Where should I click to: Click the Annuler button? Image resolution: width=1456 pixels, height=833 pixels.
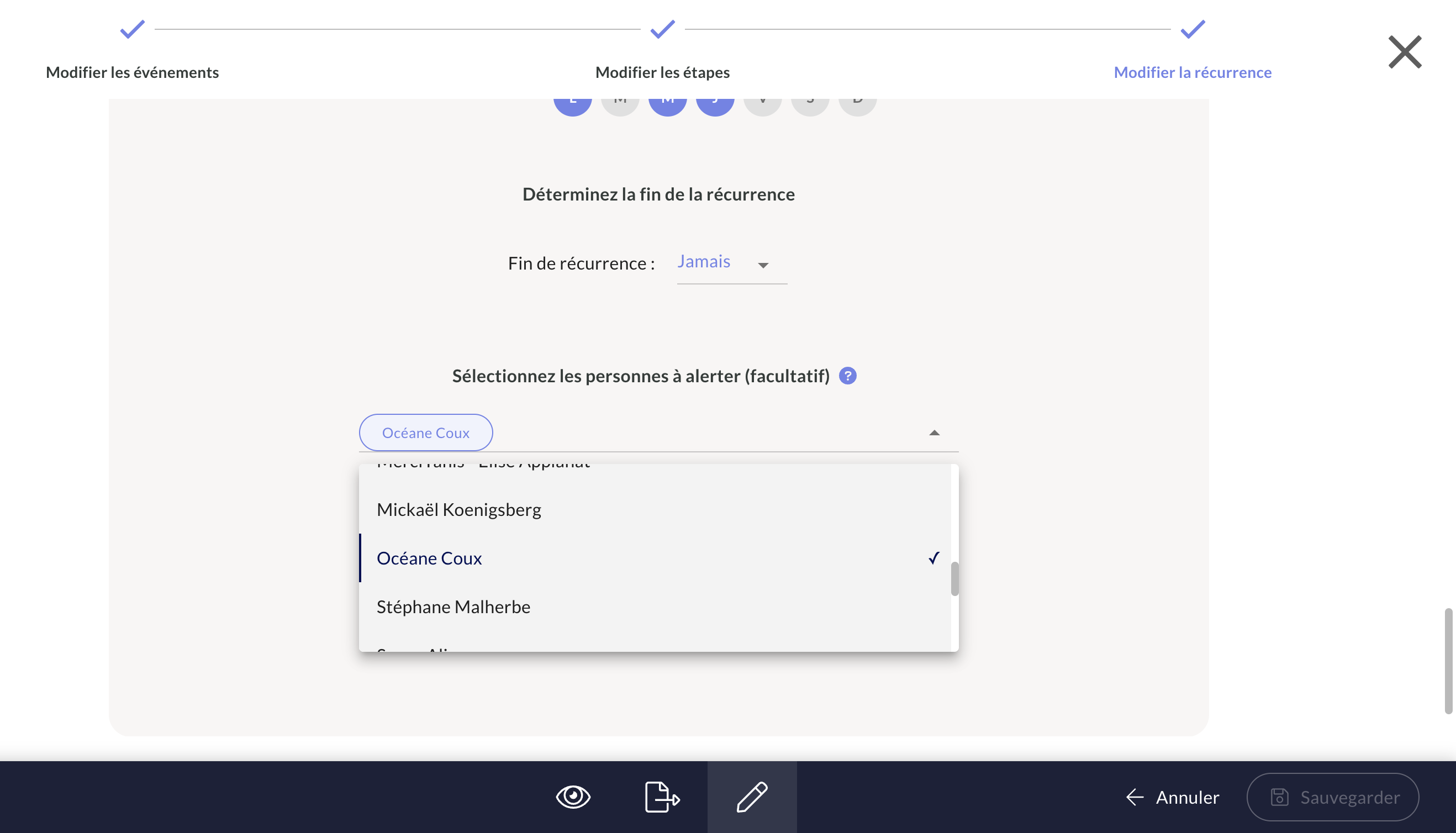click(1172, 797)
